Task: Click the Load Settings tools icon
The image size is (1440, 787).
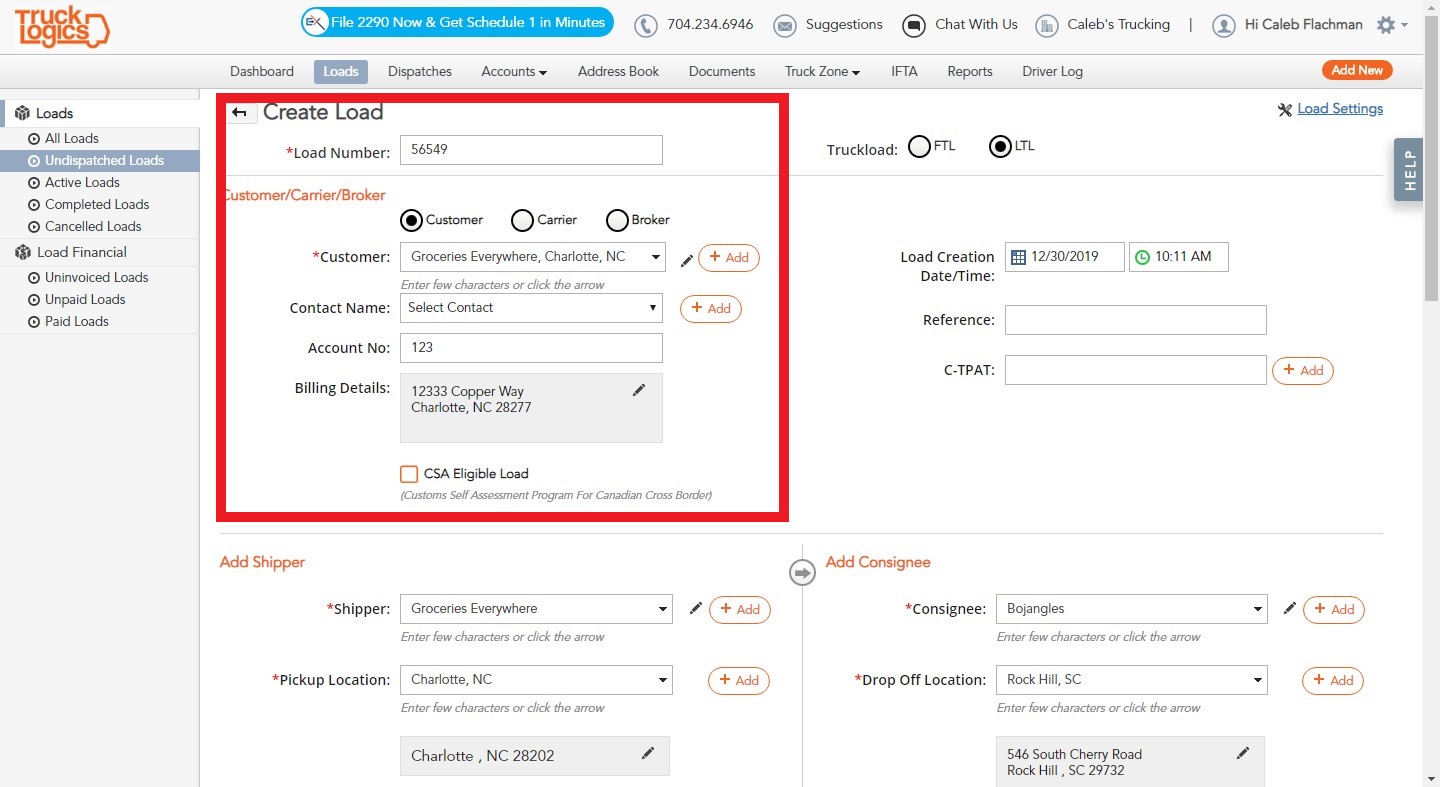Action: [1285, 110]
